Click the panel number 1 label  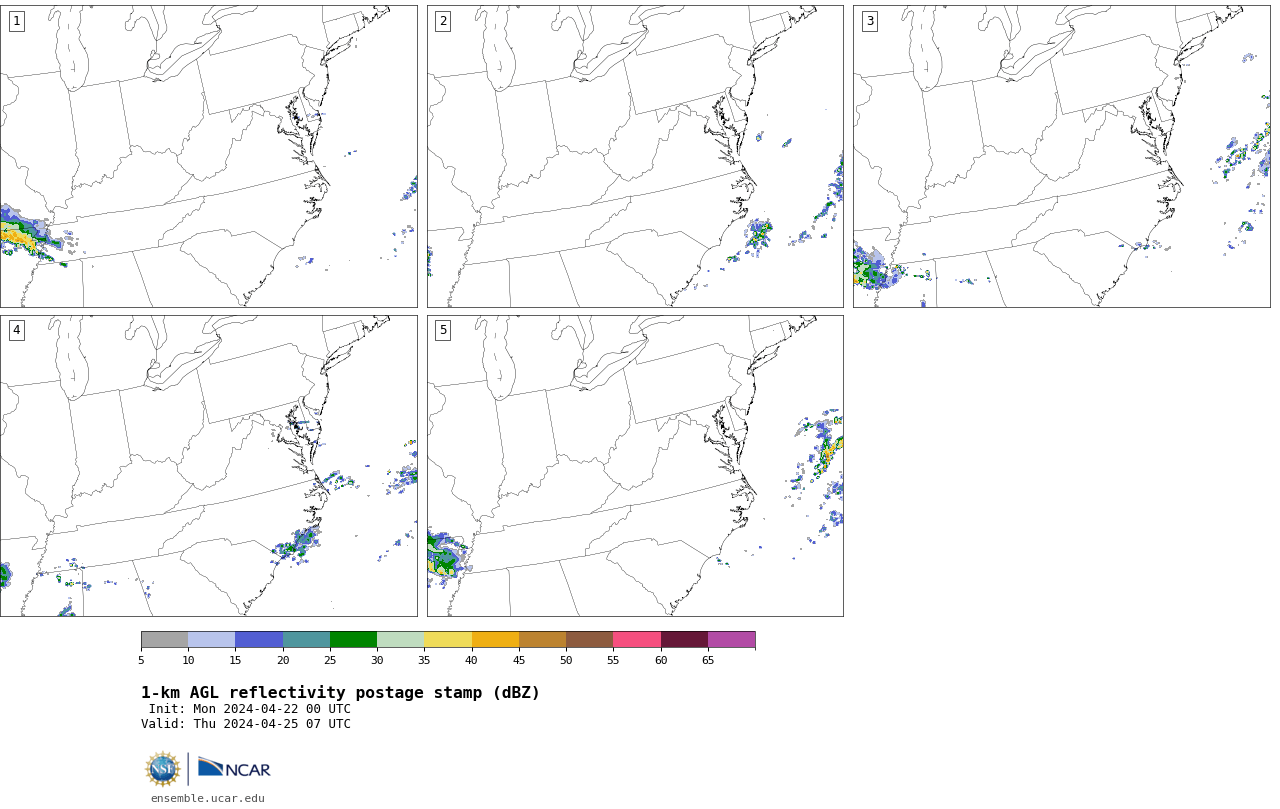[16, 21]
